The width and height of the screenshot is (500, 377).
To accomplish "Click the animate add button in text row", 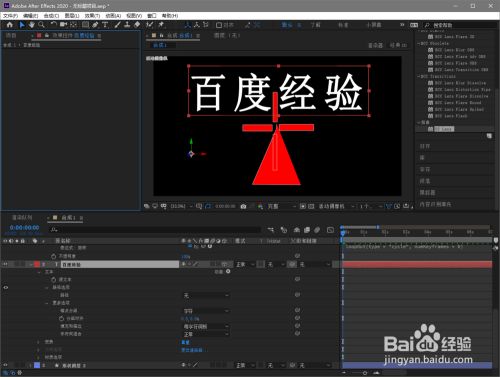I will 228,272.
